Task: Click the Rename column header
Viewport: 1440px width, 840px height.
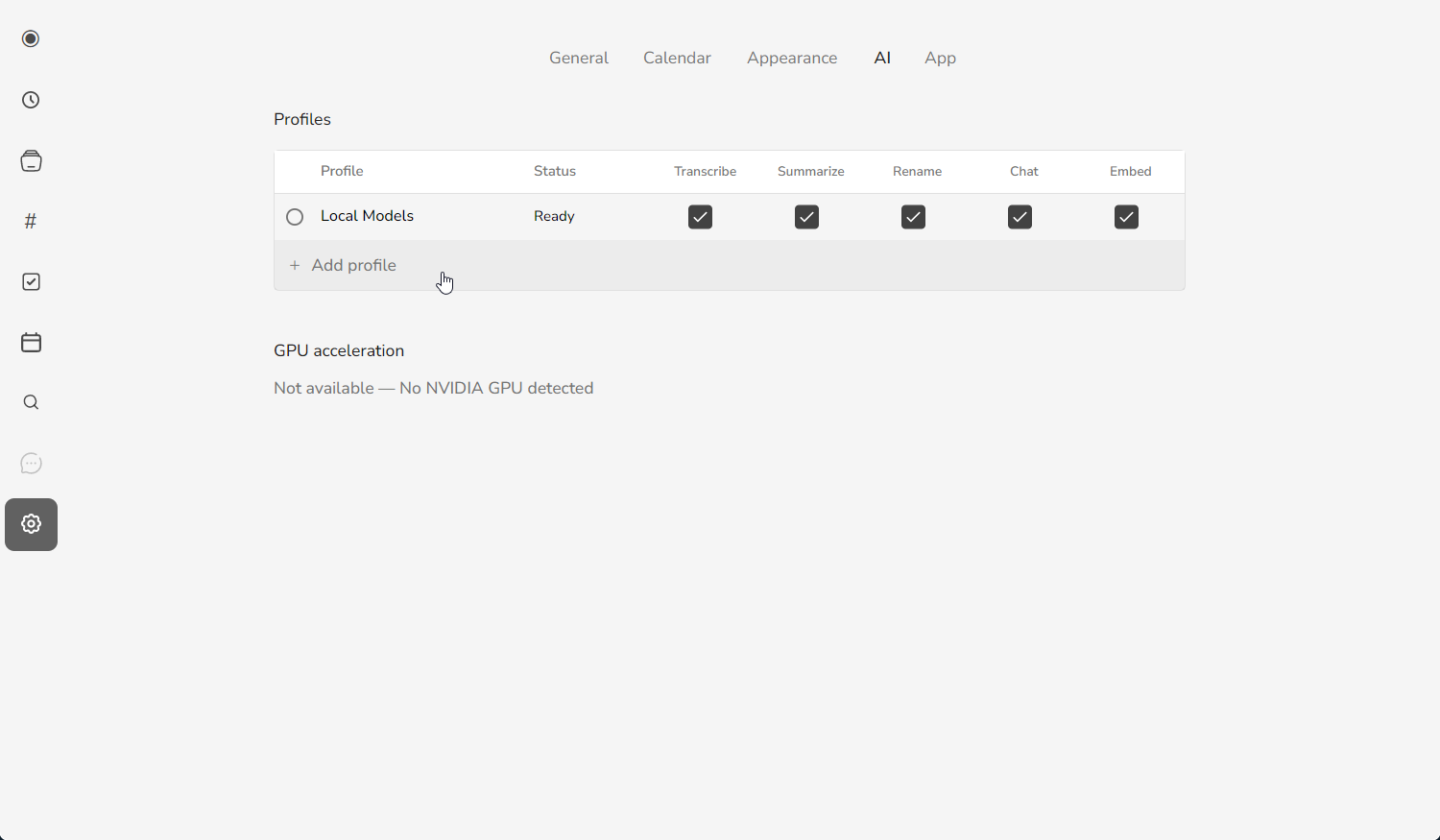Action: [918, 171]
